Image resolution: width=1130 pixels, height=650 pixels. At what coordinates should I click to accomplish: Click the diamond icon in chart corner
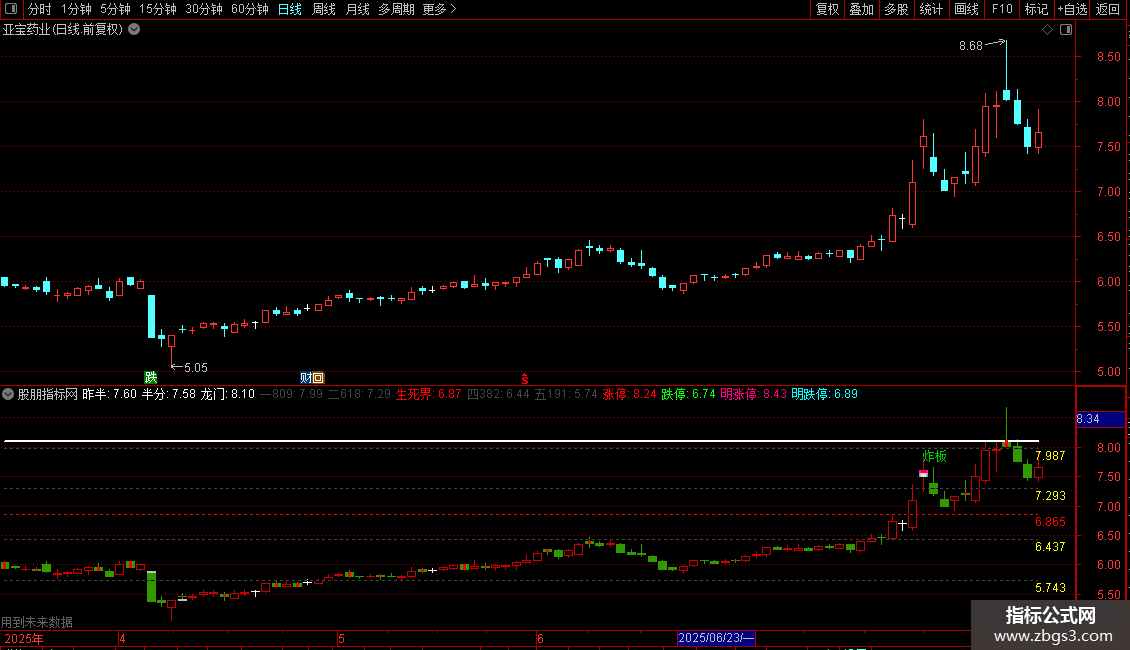click(x=1047, y=30)
